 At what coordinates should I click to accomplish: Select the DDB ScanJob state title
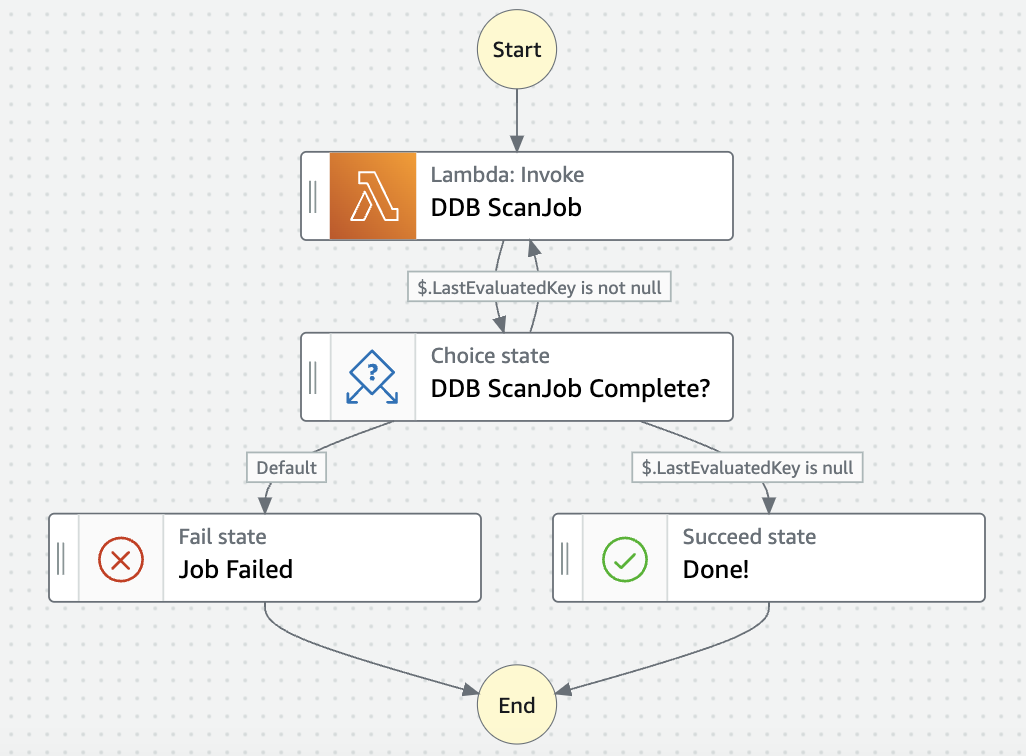pos(506,207)
